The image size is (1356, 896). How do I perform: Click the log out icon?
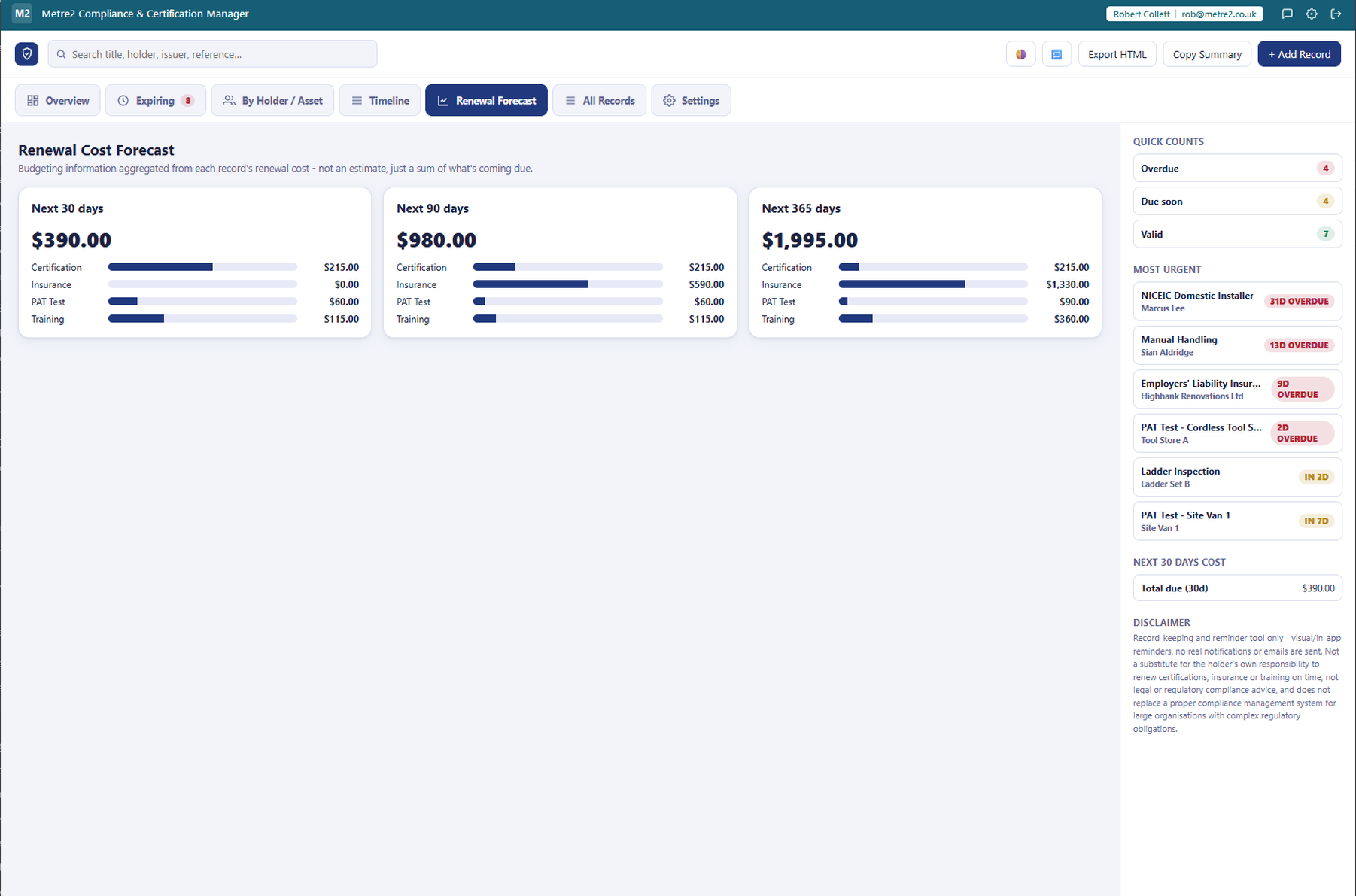pyautogui.click(x=1336, y=14)
